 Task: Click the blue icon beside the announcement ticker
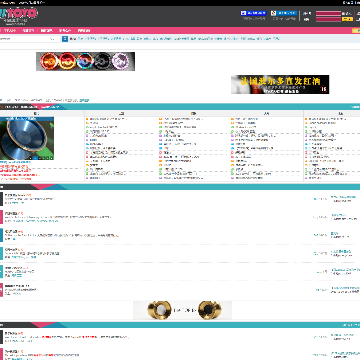(x=65, y=39)
